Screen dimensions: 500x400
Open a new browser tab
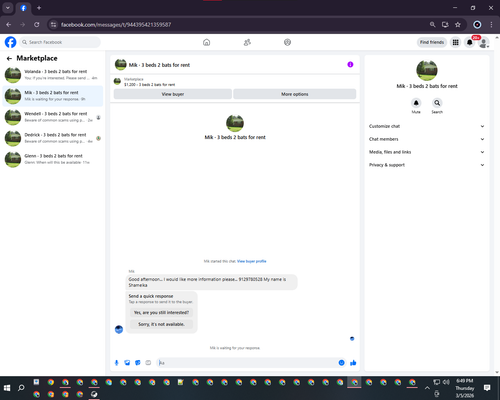[x=39, y=8]
